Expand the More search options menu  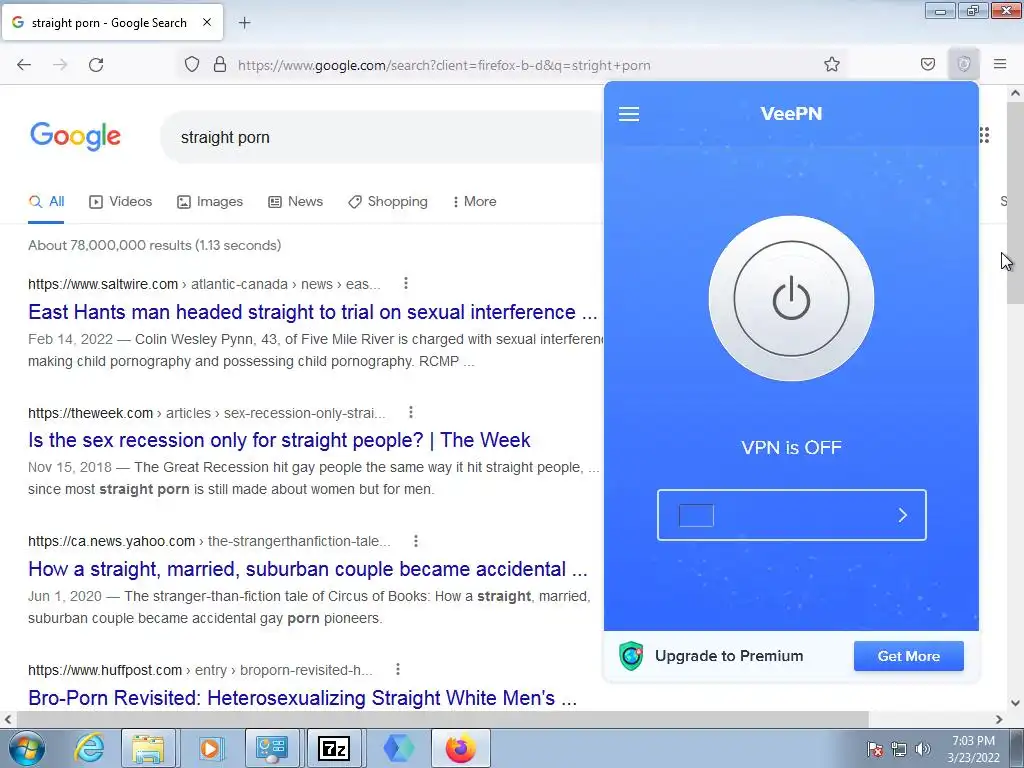click(x=474, y=202)
